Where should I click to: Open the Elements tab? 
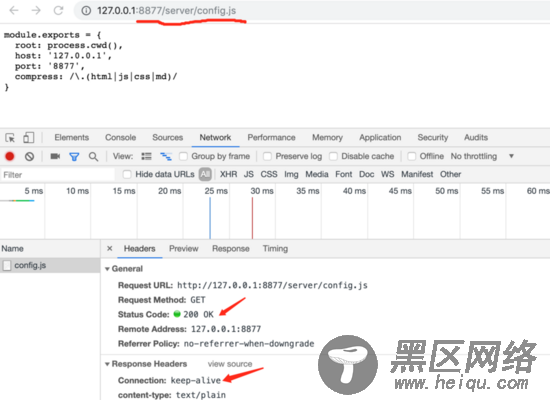pos(72,138)
